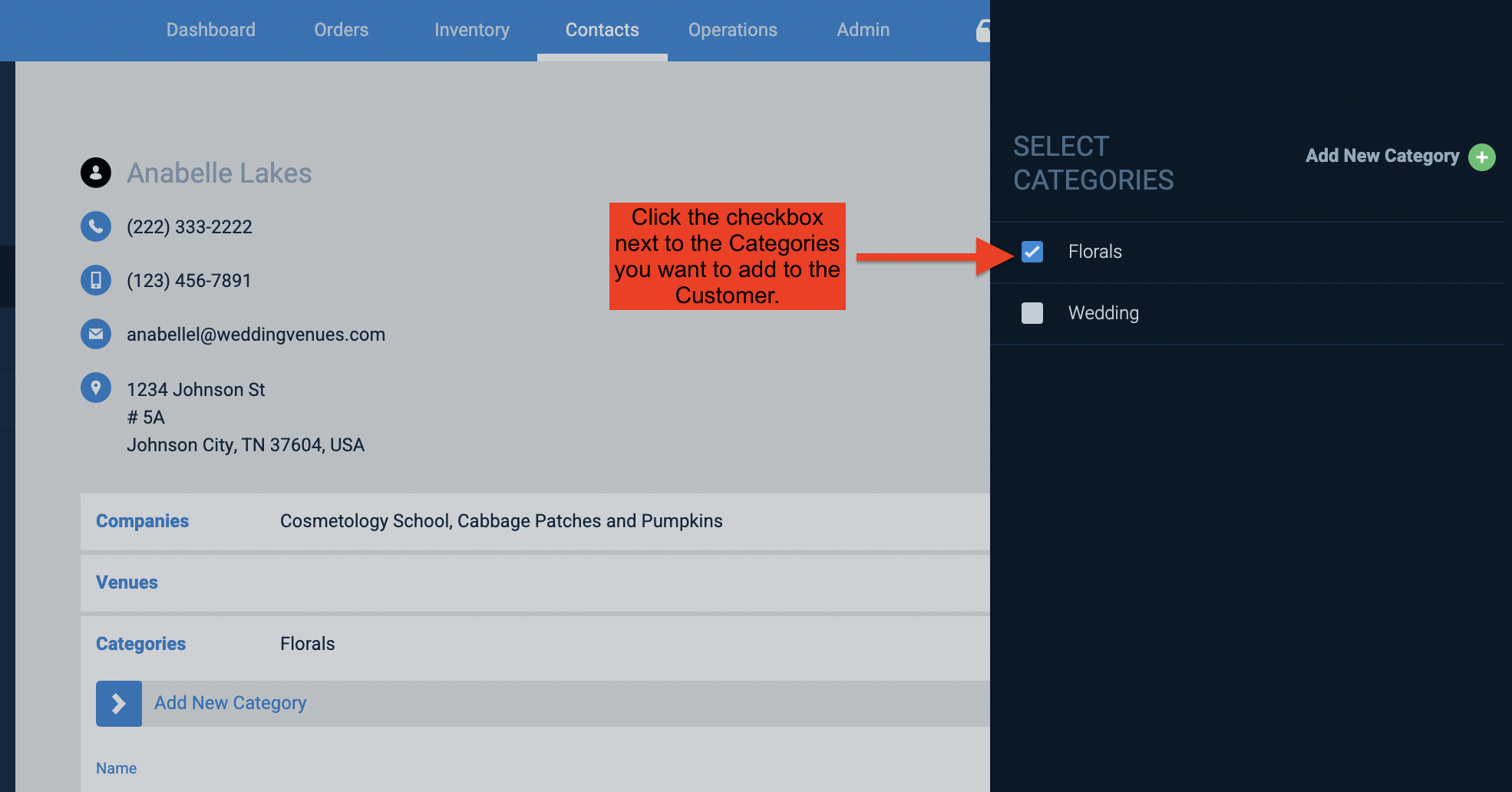The width and height of the screenshot is (1512, 792).
Task: Click the Johnson City, TN 37604, USA line
Action: [x=246, y=445]
